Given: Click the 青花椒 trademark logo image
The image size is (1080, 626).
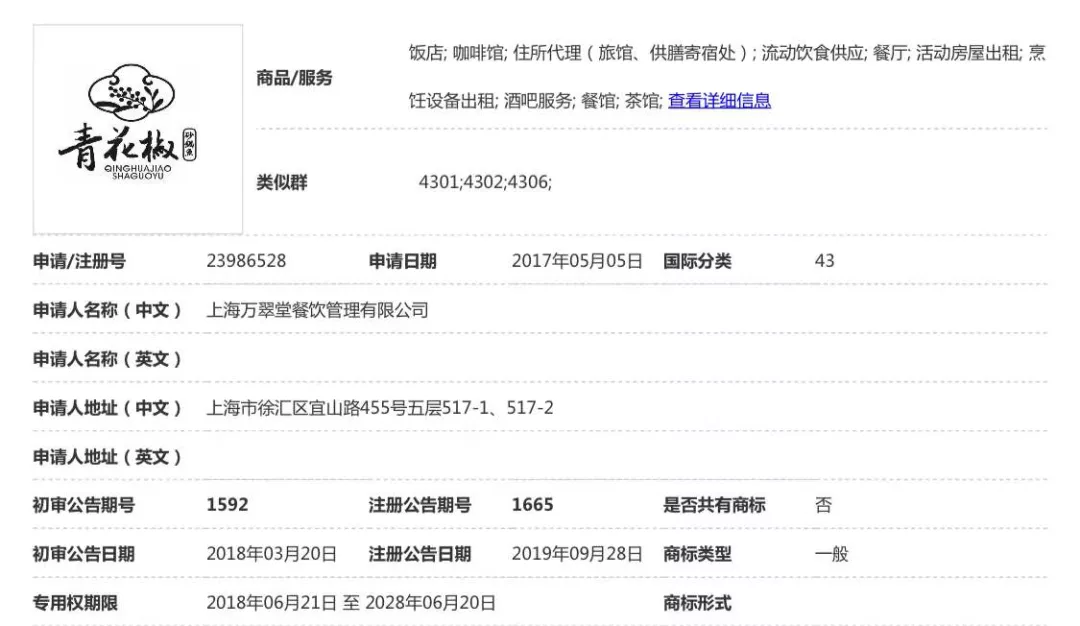Looking at the screenshot, I should (x=138, y=129).
